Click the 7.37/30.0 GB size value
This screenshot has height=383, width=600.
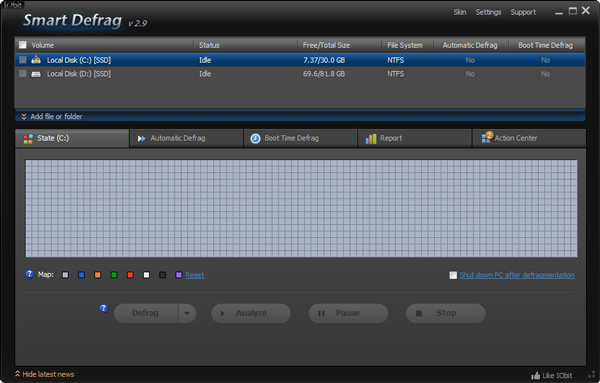click(x=324, y=60)
